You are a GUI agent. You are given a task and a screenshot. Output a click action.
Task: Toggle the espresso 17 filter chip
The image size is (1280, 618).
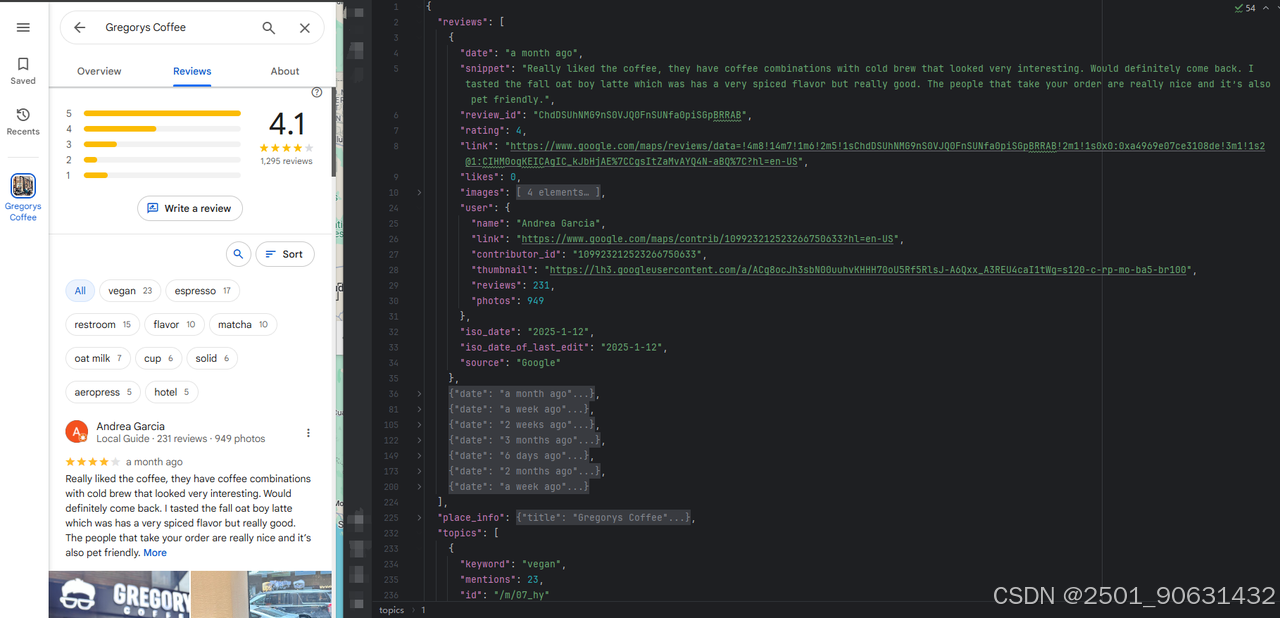pyautogui.click(x=203, y=291)
